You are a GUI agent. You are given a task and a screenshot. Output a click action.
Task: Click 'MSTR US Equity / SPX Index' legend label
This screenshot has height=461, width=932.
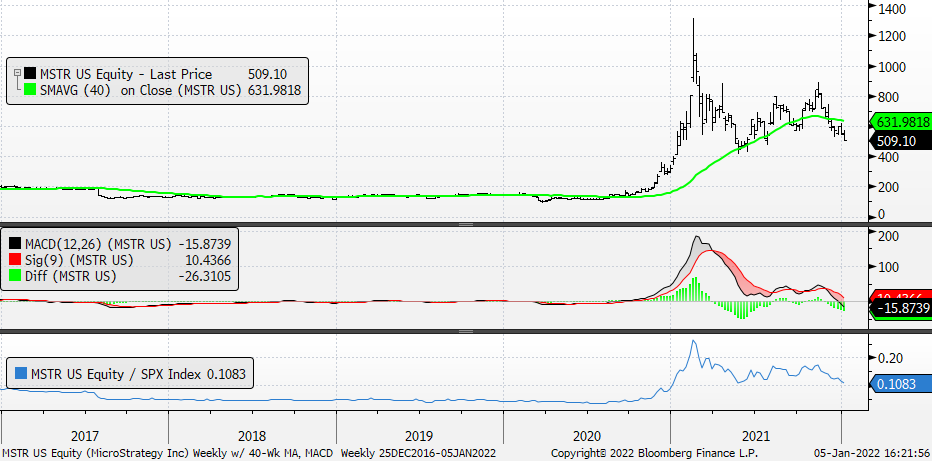pos(116,374)
